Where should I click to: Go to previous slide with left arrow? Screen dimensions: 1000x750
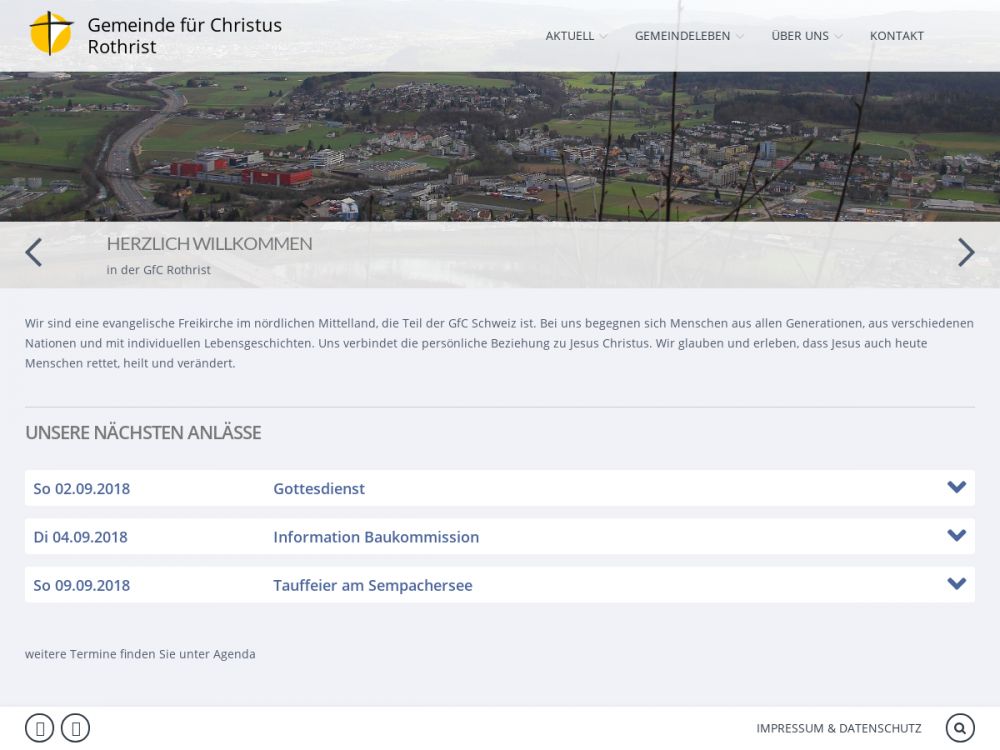pyautogui.click(x=34, y=252)
